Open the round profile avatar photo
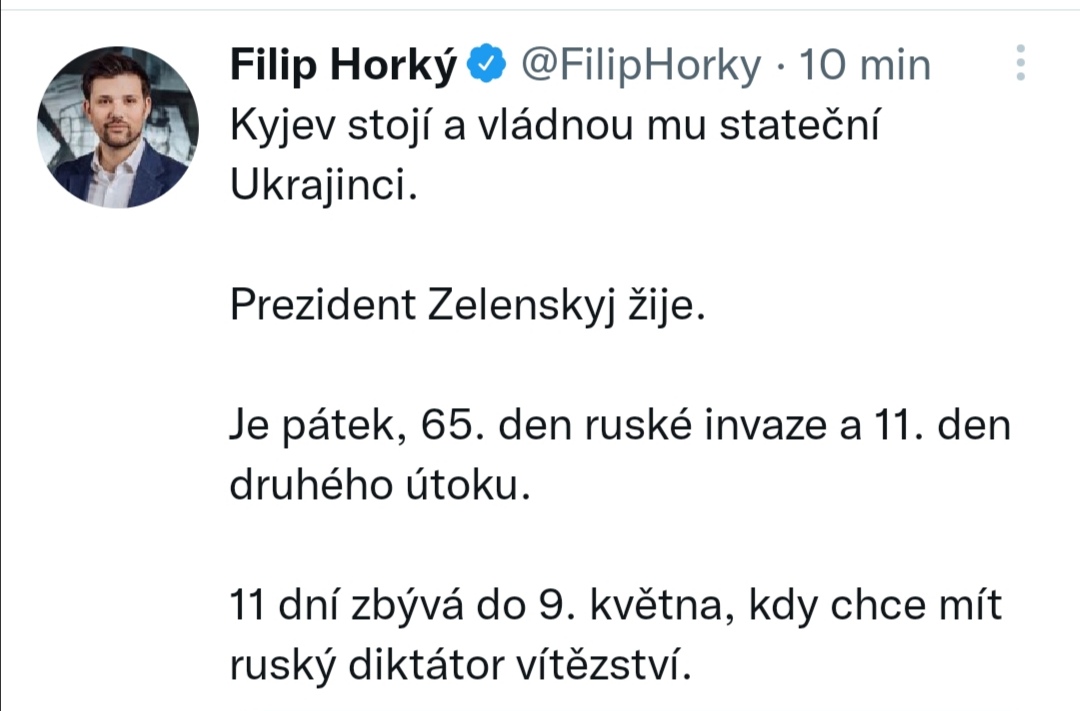 coord(118,127)
